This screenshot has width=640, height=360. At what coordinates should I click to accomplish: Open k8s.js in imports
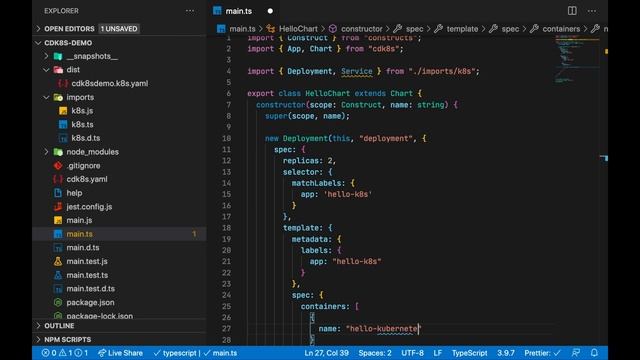[x=82, y=111]
